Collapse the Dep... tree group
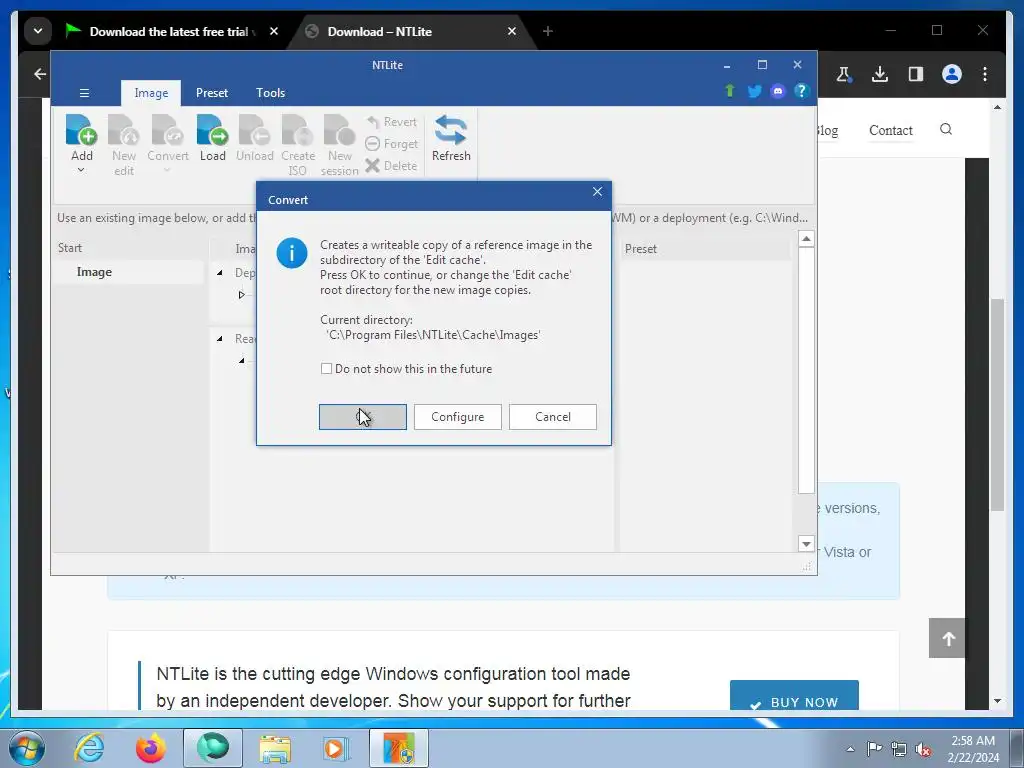1024x768 pixels. click(x=219, y=273)
